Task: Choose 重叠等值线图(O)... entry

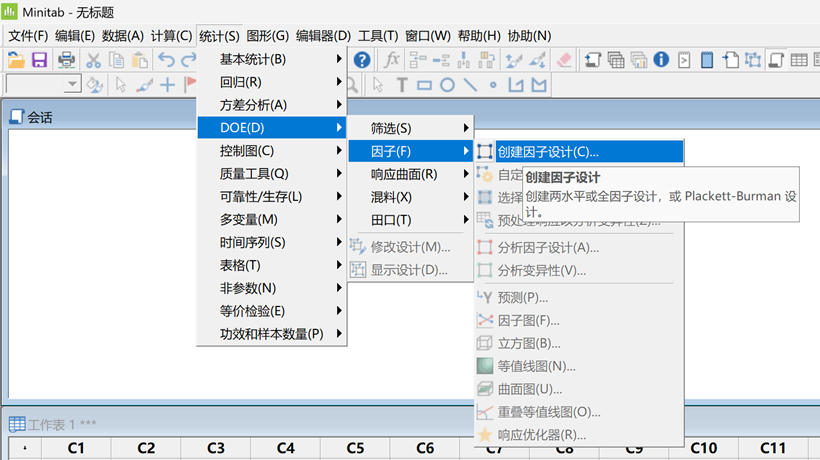Action: pos(579,412)
